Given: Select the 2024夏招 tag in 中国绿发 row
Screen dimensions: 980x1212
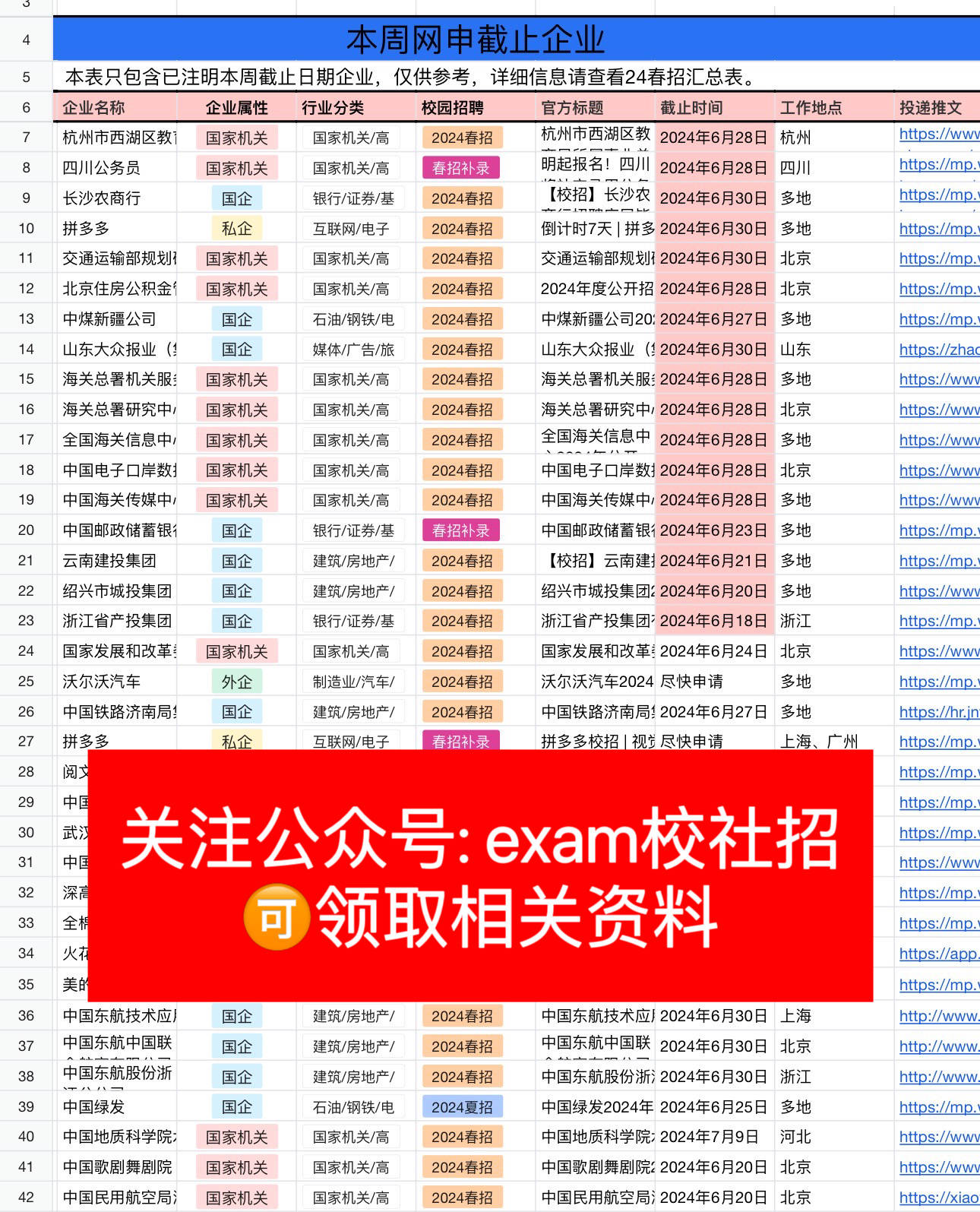Looking at the screenshot, I should point(462,1107).
